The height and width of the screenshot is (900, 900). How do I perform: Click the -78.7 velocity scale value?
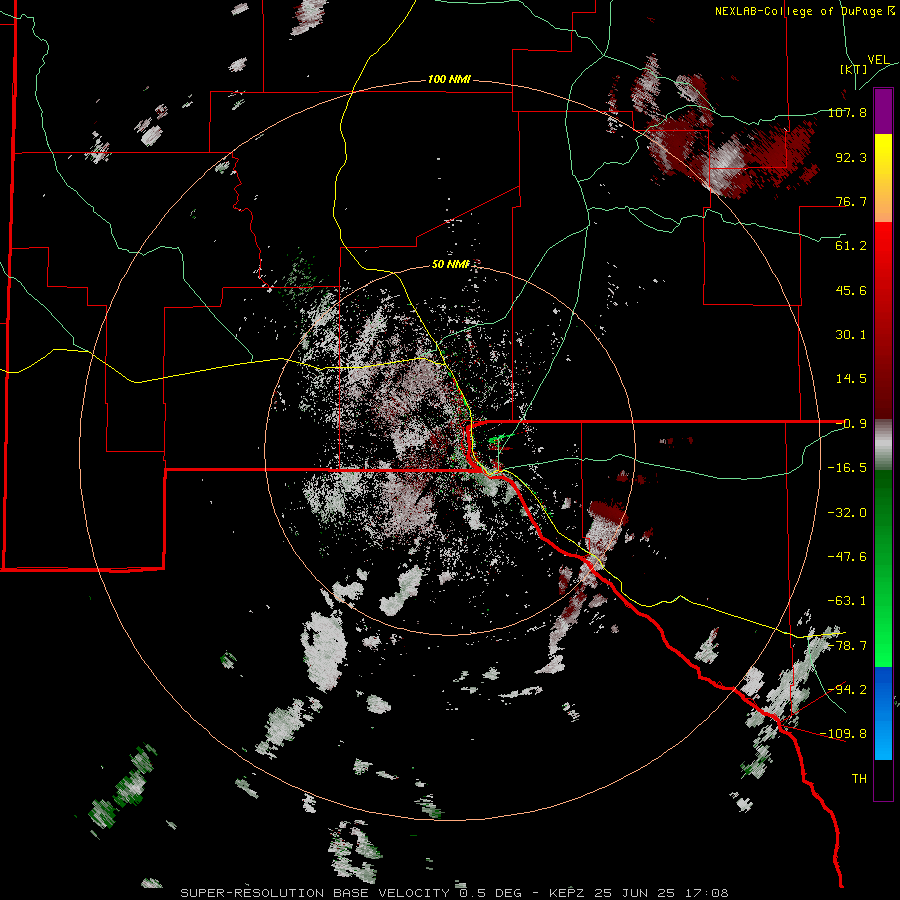(x=847, y=646)
